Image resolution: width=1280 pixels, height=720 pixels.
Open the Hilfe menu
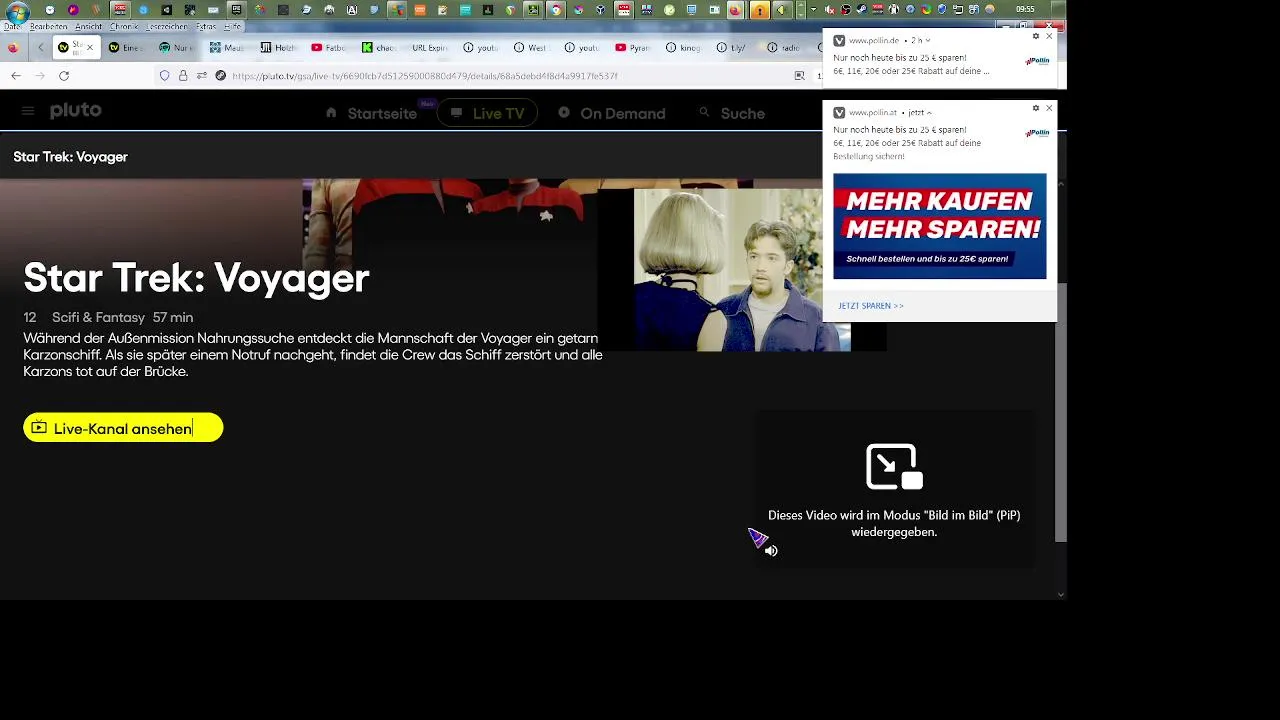pos(232,26)
